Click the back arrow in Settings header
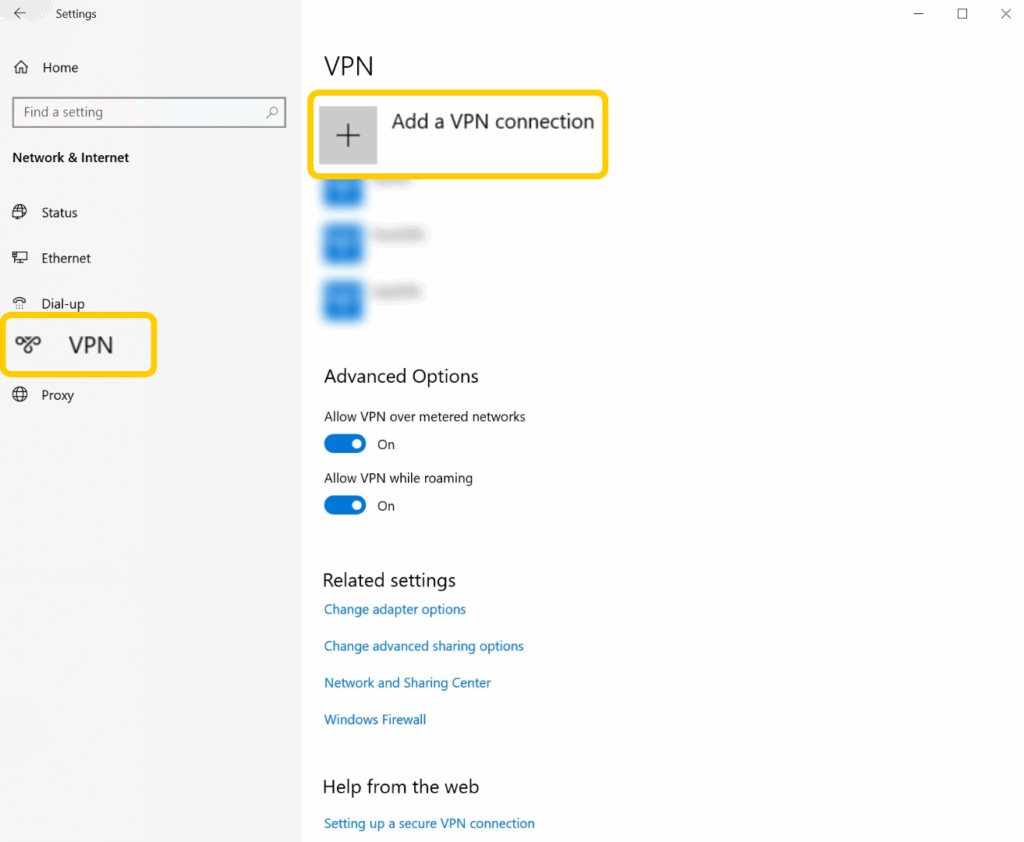The height and width of the screenshot is (842, 1024). click(20, 14)
